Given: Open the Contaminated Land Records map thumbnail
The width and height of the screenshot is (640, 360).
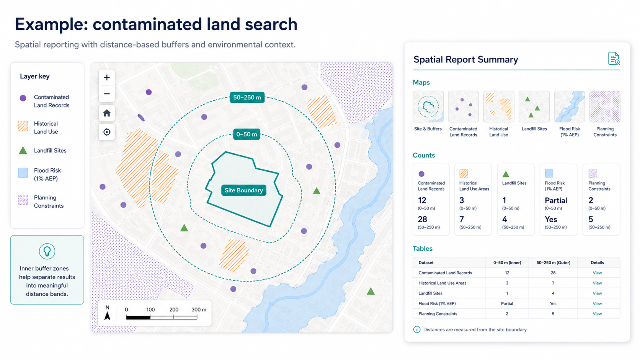Looking at the screenshot, I should (463, 107).
